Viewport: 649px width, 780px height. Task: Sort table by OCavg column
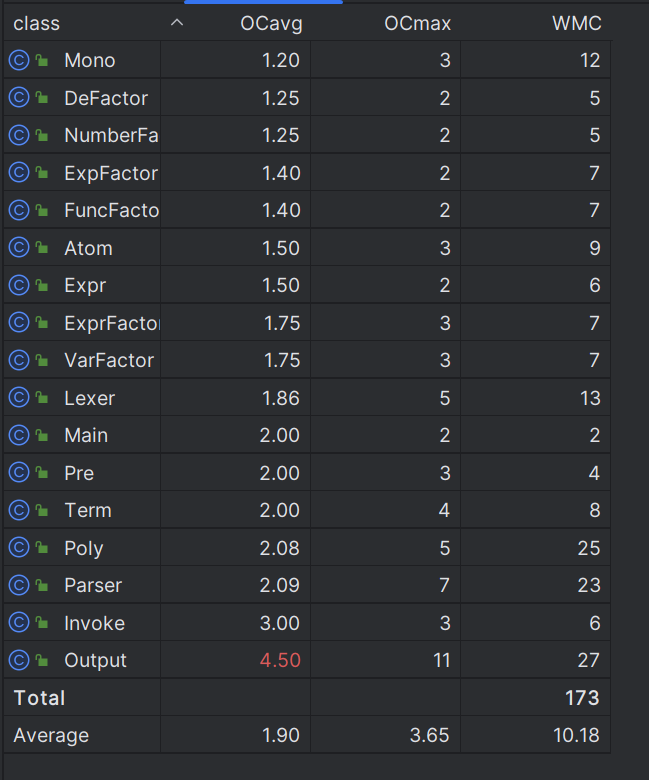pyautogui.click(x=271, y=23)
